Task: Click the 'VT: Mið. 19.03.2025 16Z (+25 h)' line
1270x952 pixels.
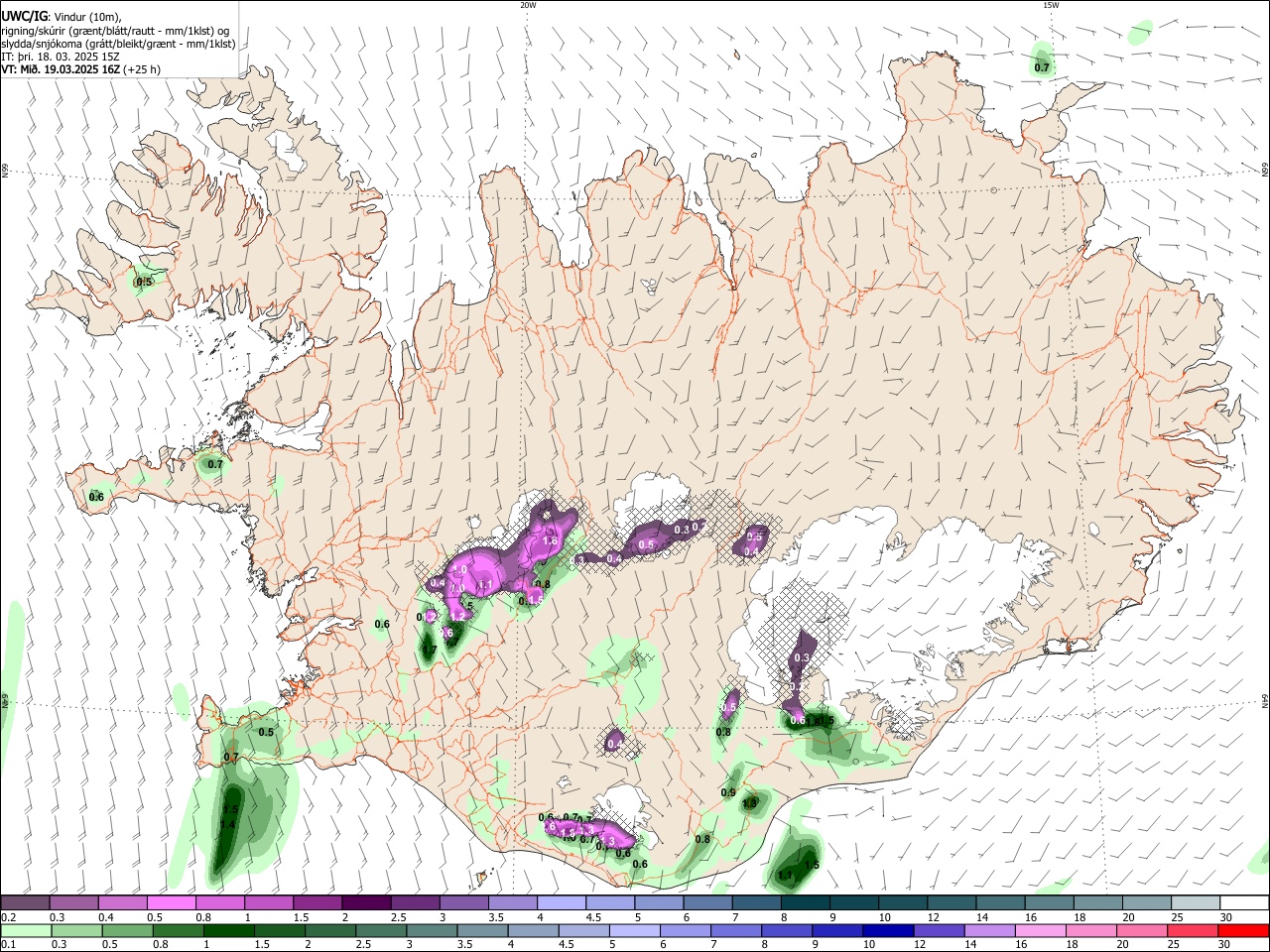Action: point(80,69)
